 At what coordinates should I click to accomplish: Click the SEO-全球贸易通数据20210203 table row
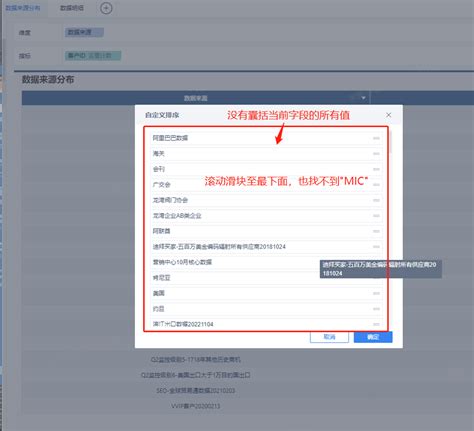(196, 390)
